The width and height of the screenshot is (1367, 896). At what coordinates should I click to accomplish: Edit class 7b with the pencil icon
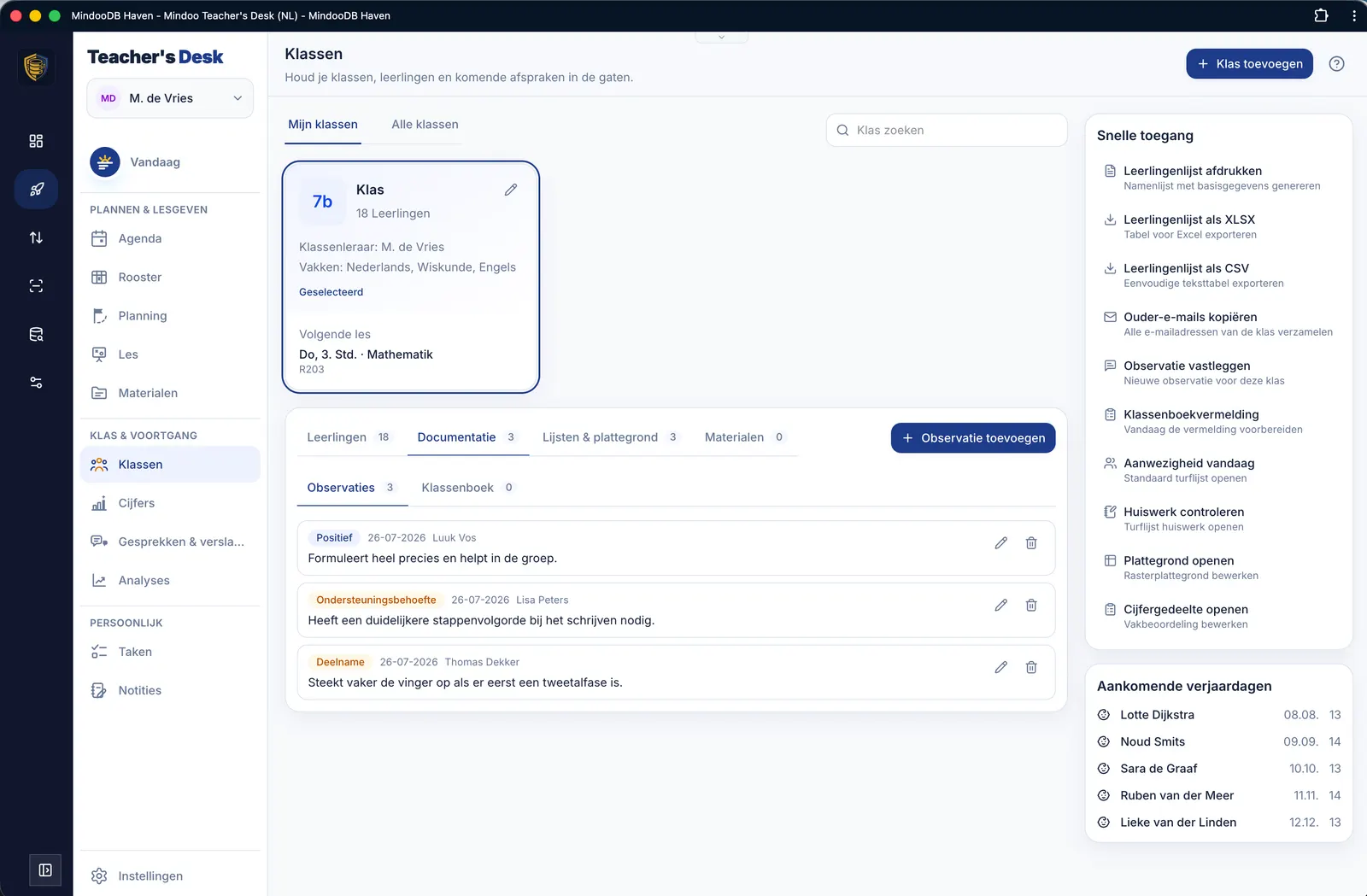pyautogui.click(x=511, y=190)
